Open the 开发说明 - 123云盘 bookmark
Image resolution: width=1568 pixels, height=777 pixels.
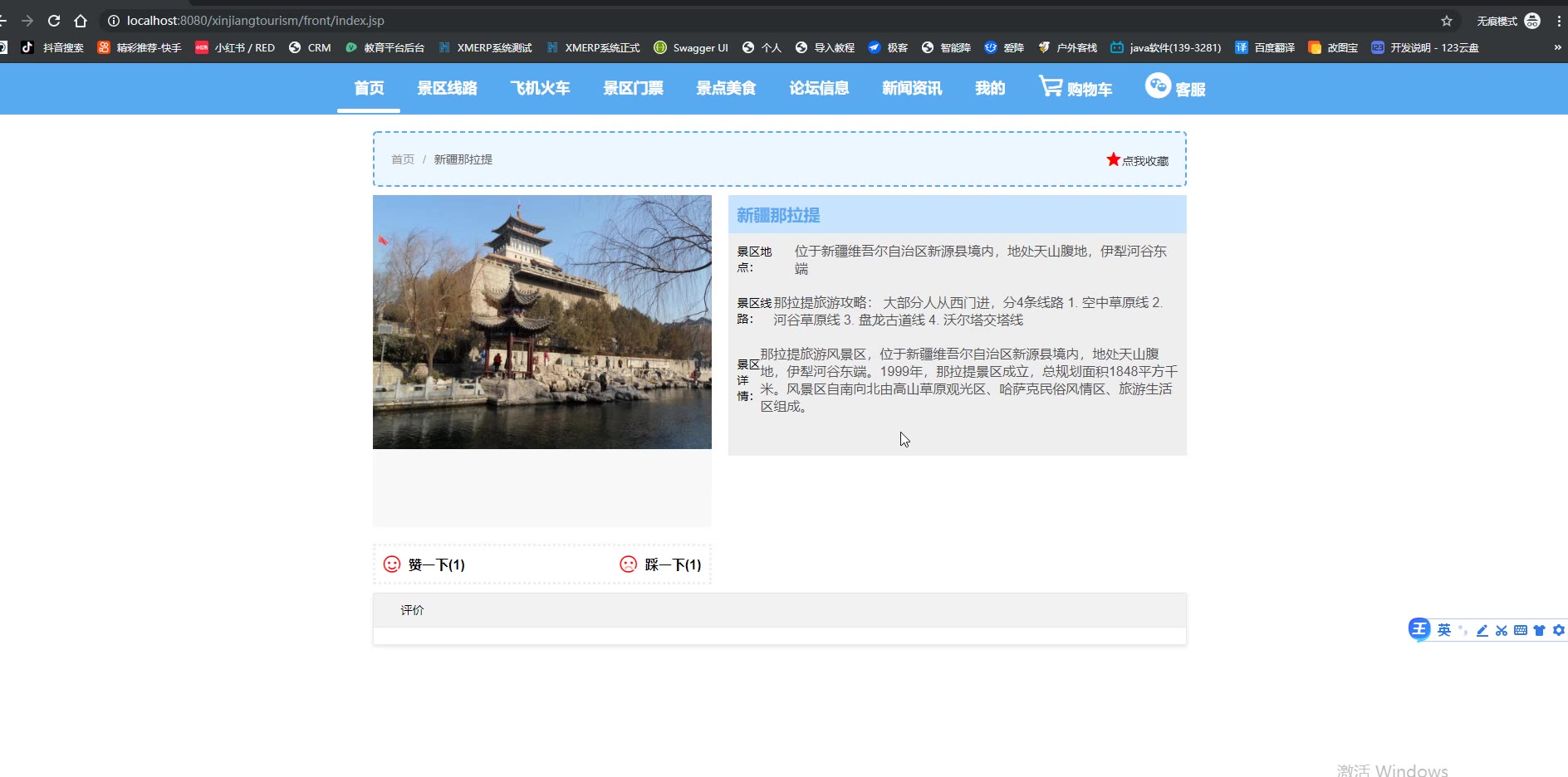pos(1425,47)
